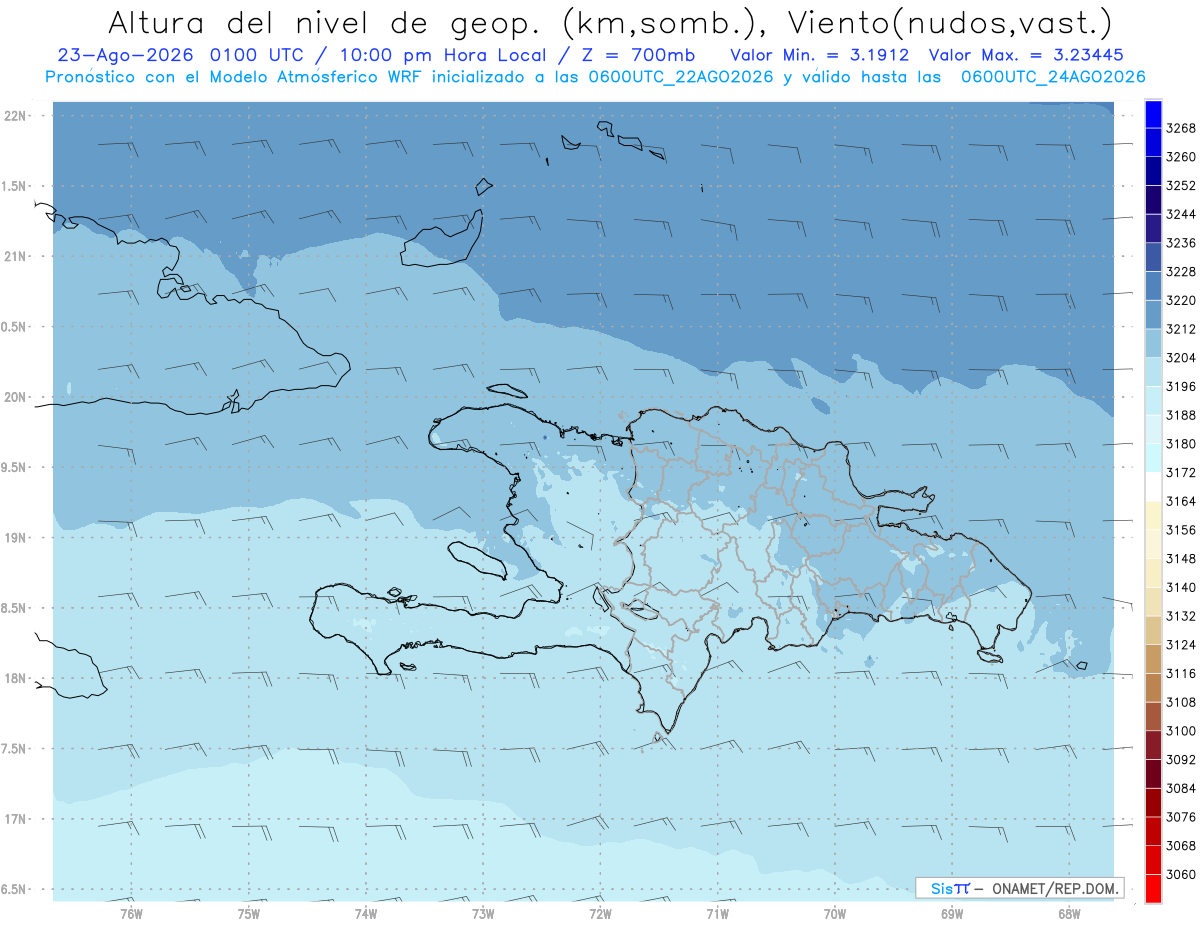
Task: Click the '3188' colorbar value
Action: pos(1181,415)
